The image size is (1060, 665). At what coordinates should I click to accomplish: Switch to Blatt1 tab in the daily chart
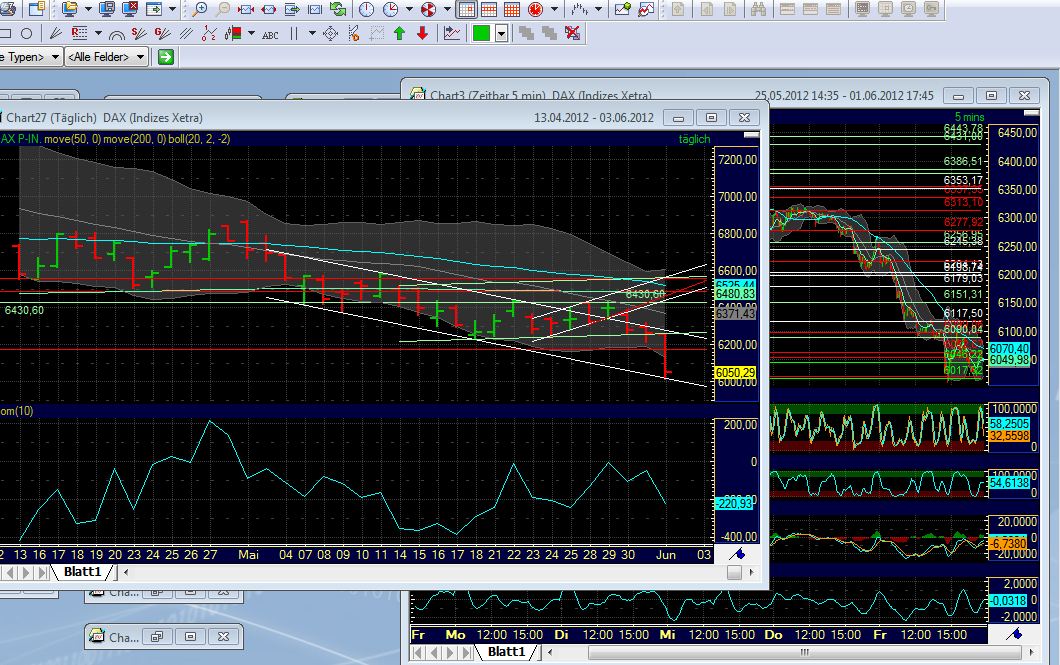(84, 572)
